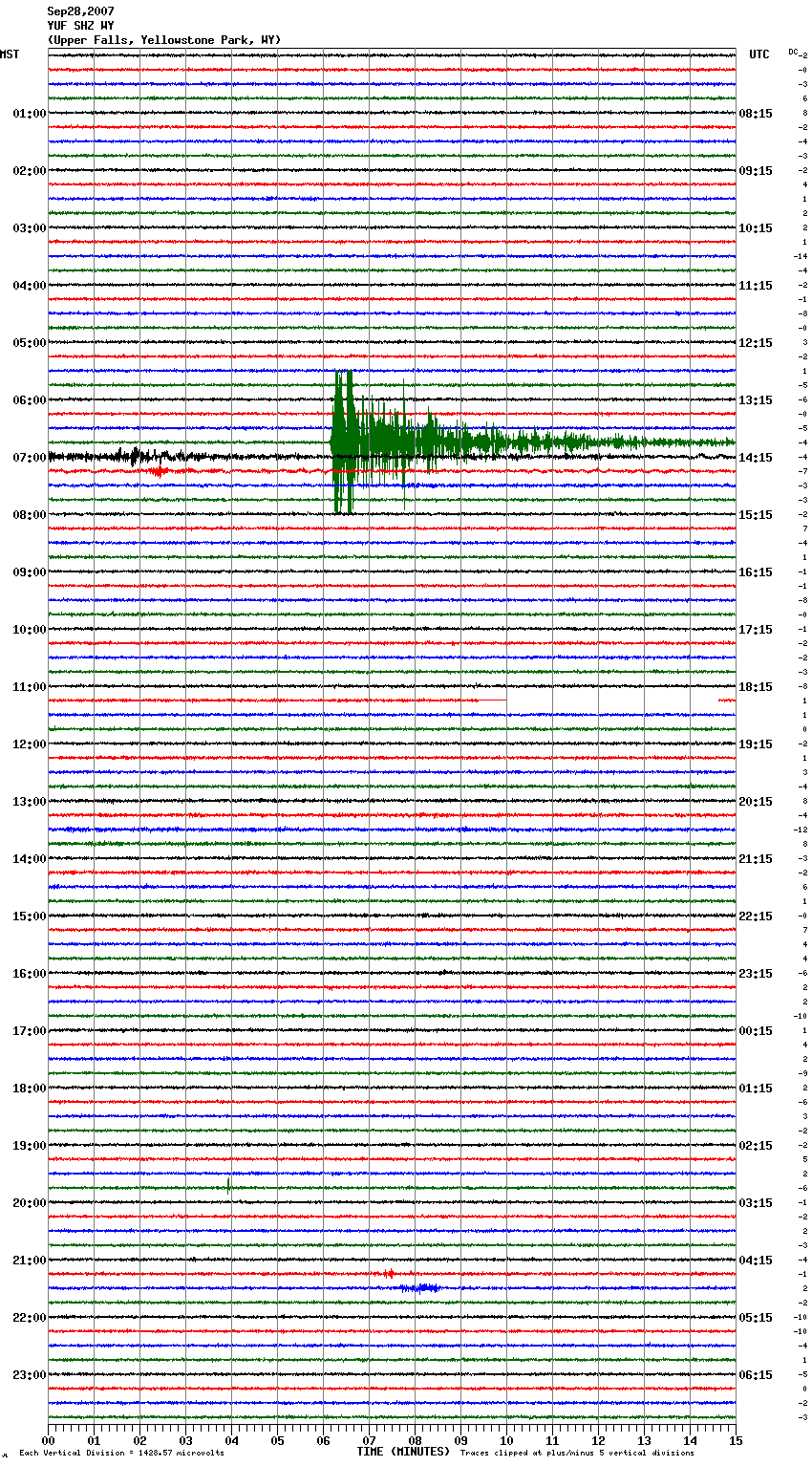
Task: Click the 20:15 UTC time label
Action: 756,802
